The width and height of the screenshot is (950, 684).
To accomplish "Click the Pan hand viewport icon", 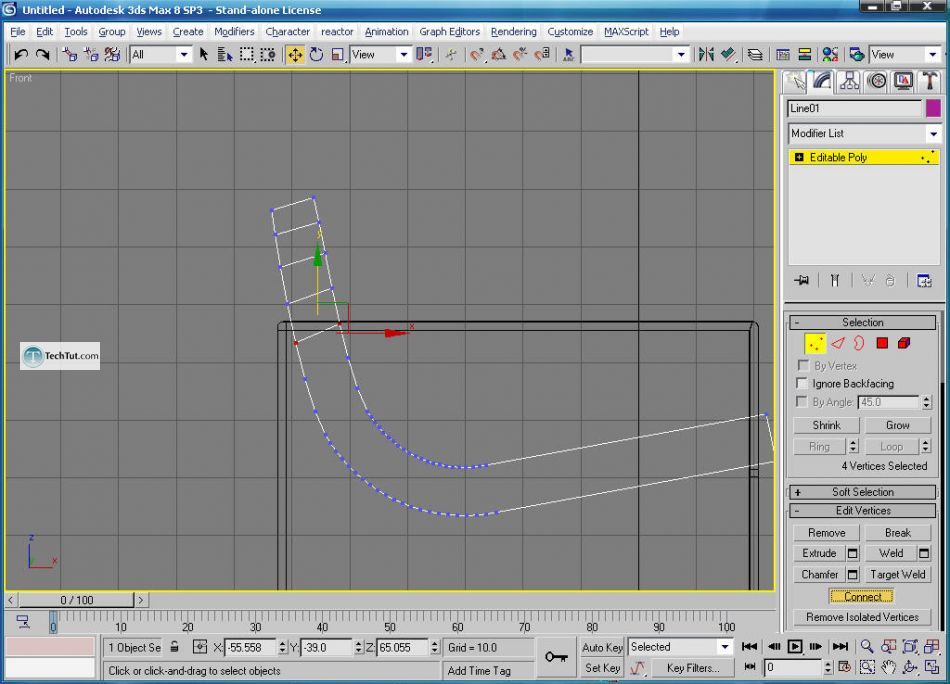I will coord(889,668).
